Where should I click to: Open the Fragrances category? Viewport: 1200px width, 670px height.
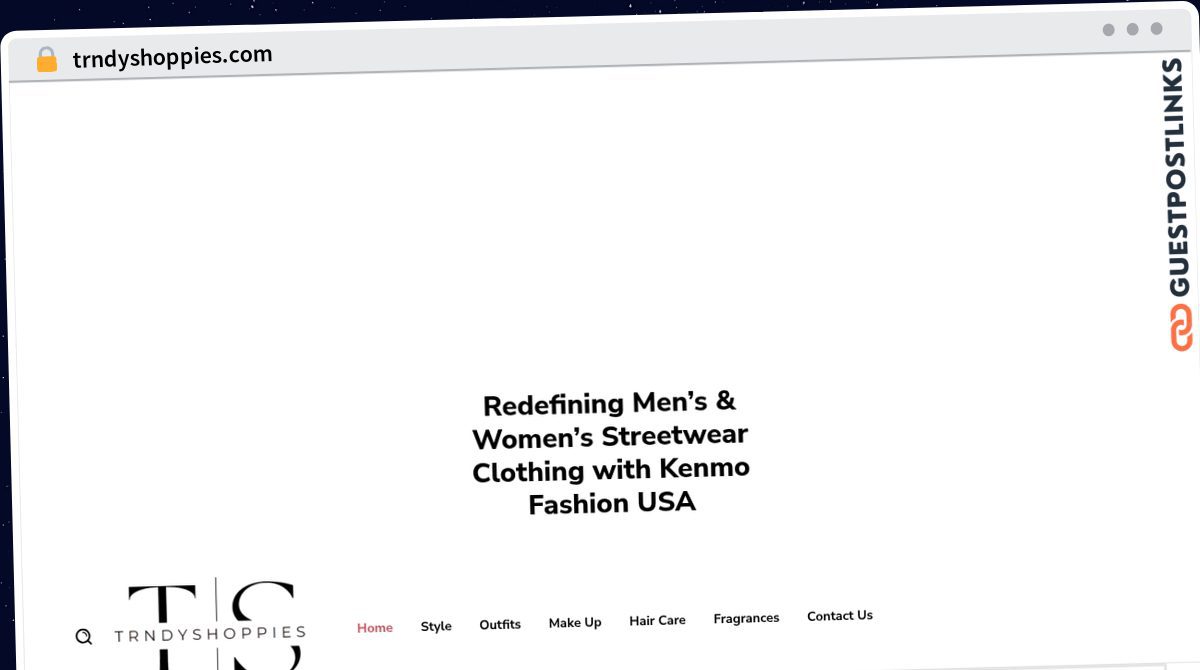746,618
